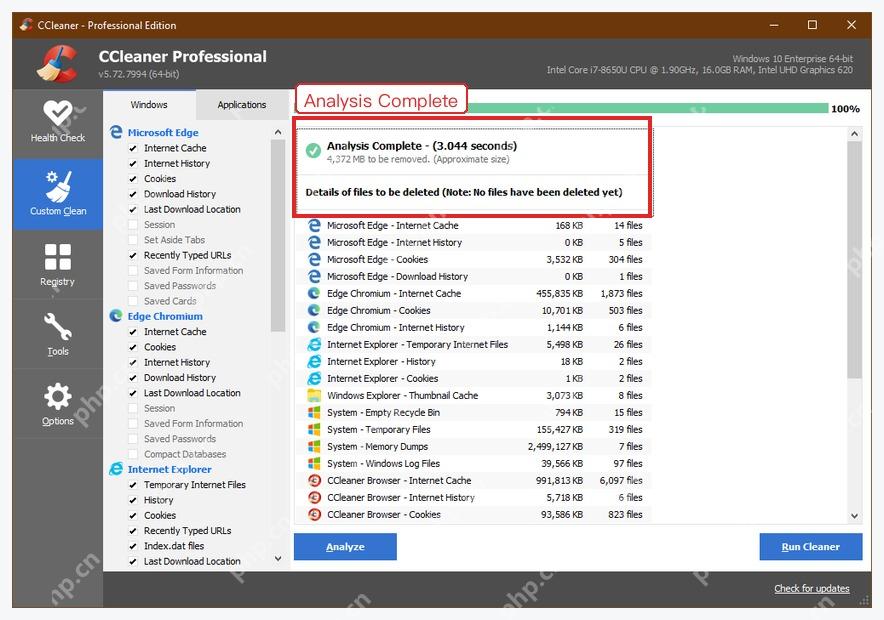
Task: Click the icon for Microsoft Edge - Internet Cache result
Action: pyautogui.click(x=314, y=225)
